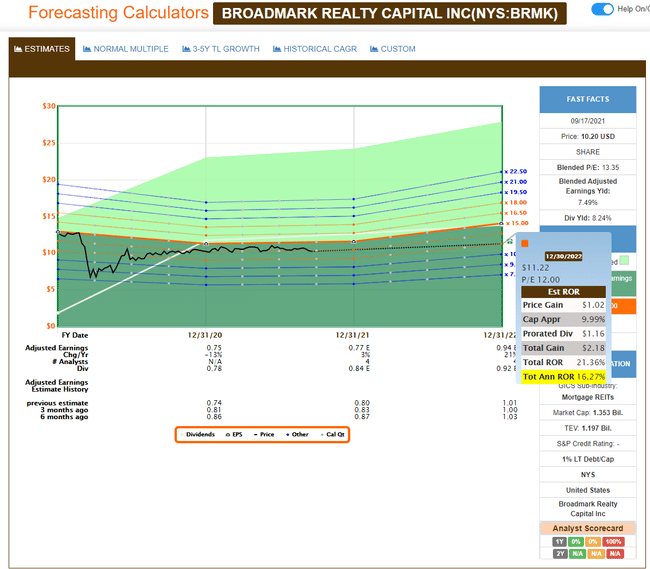Toggle Other series in chart legend
Screen dimensions: 650x569
(296, 435)
